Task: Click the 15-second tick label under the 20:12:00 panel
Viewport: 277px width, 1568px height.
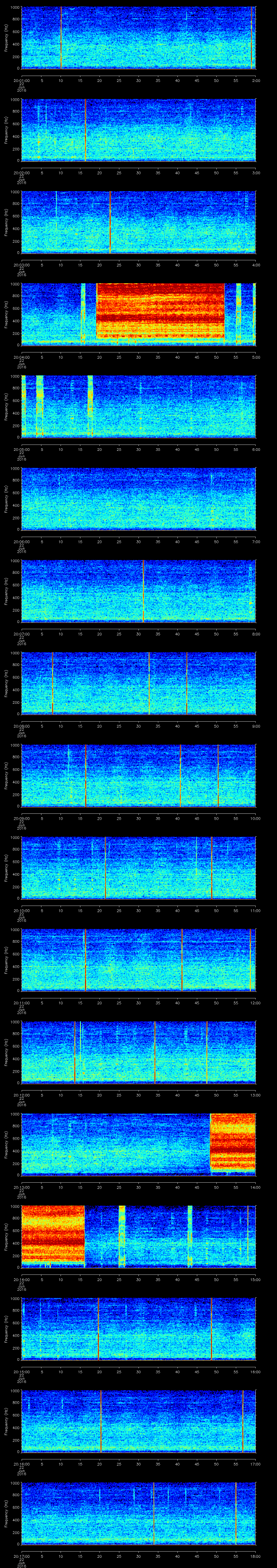Action: 80,1095
